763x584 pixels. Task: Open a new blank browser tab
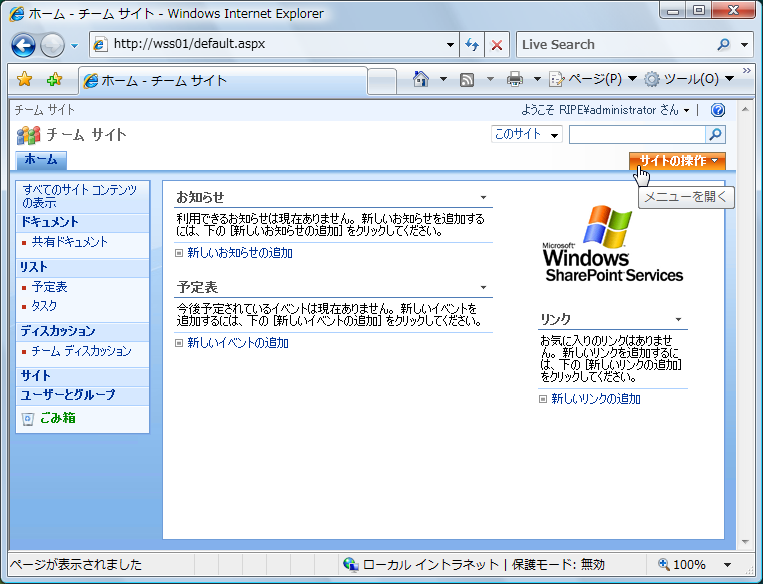[382, 81]
